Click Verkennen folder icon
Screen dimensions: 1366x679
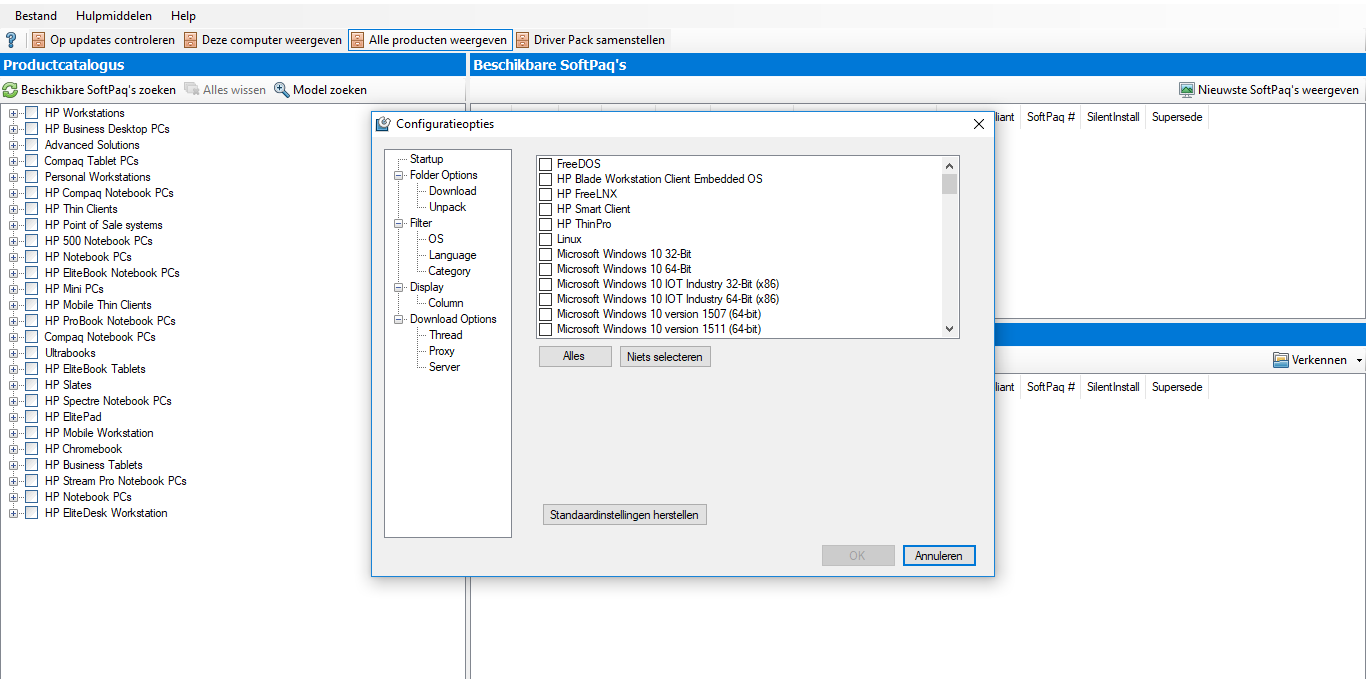coord(1281,360)
